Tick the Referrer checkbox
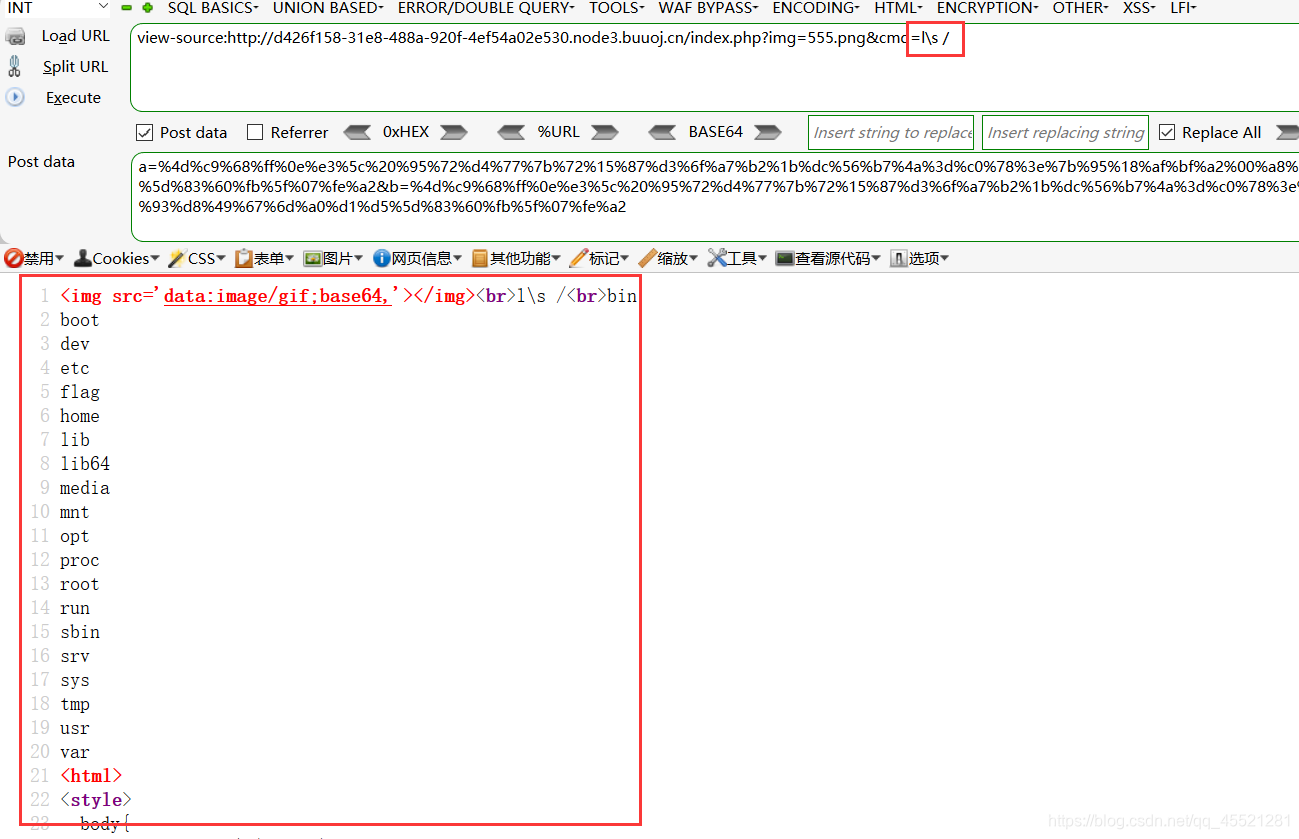This screenshot has width=1299, height=839. tap(255, 132)
